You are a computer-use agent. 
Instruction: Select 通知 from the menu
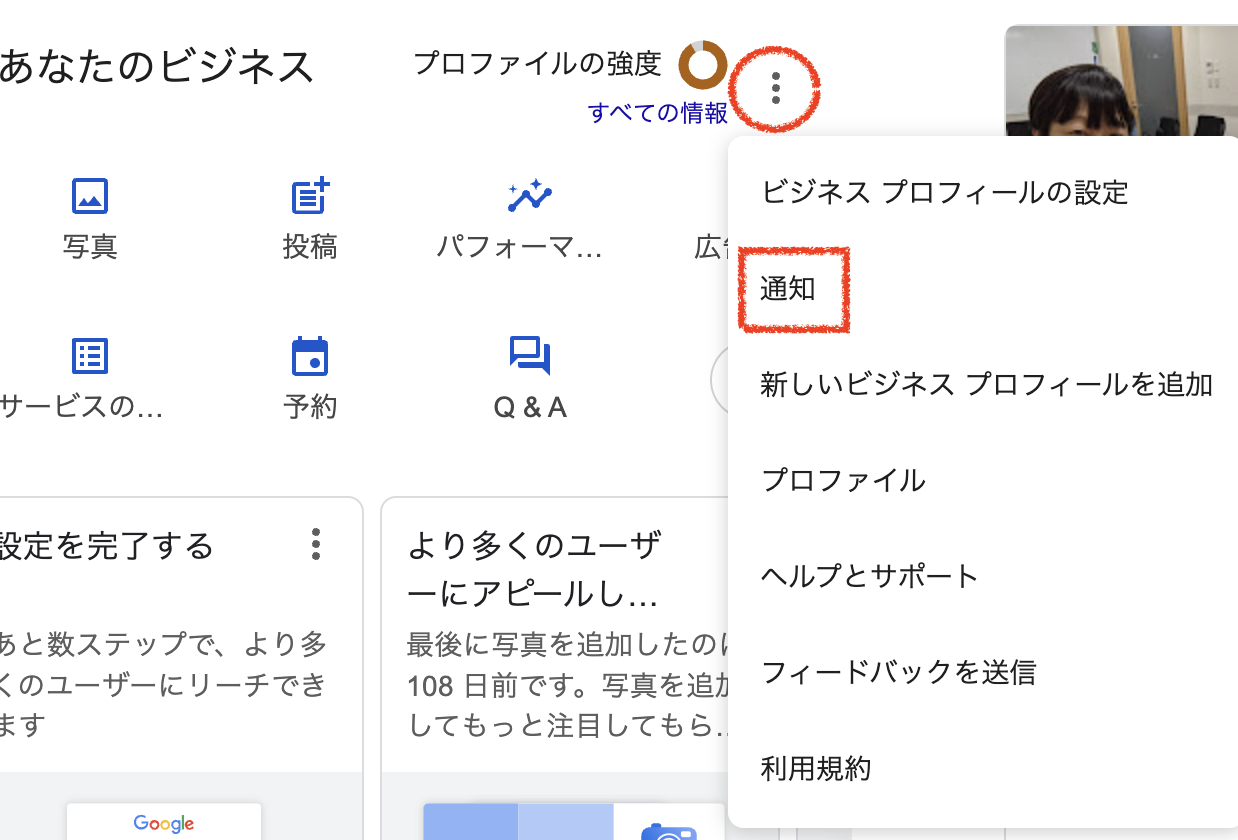(791, 289)
